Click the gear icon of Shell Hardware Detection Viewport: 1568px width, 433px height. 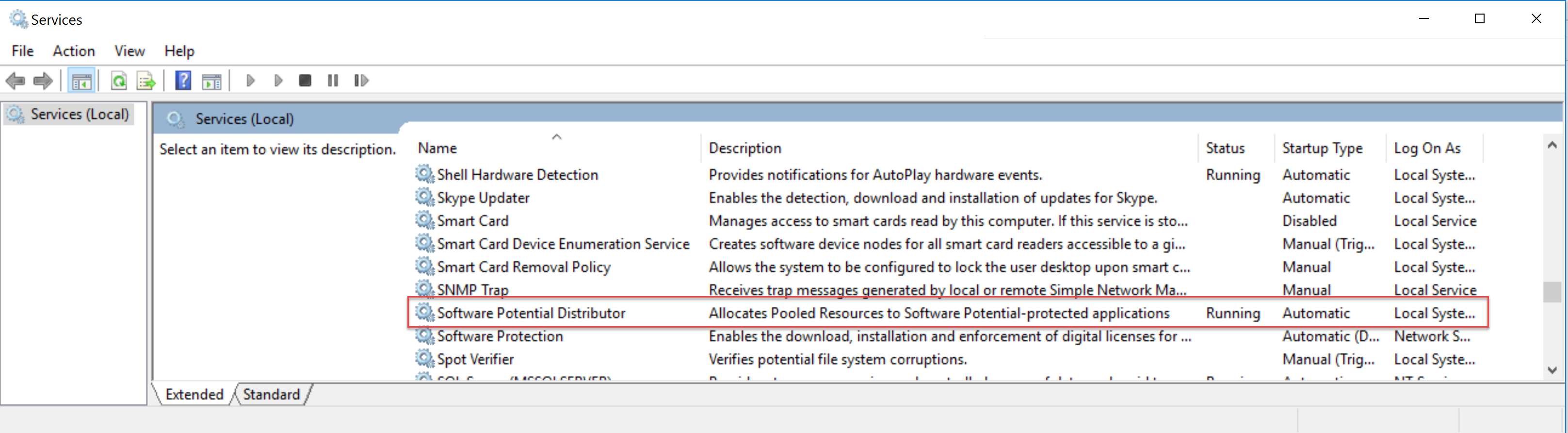point(424,174)
